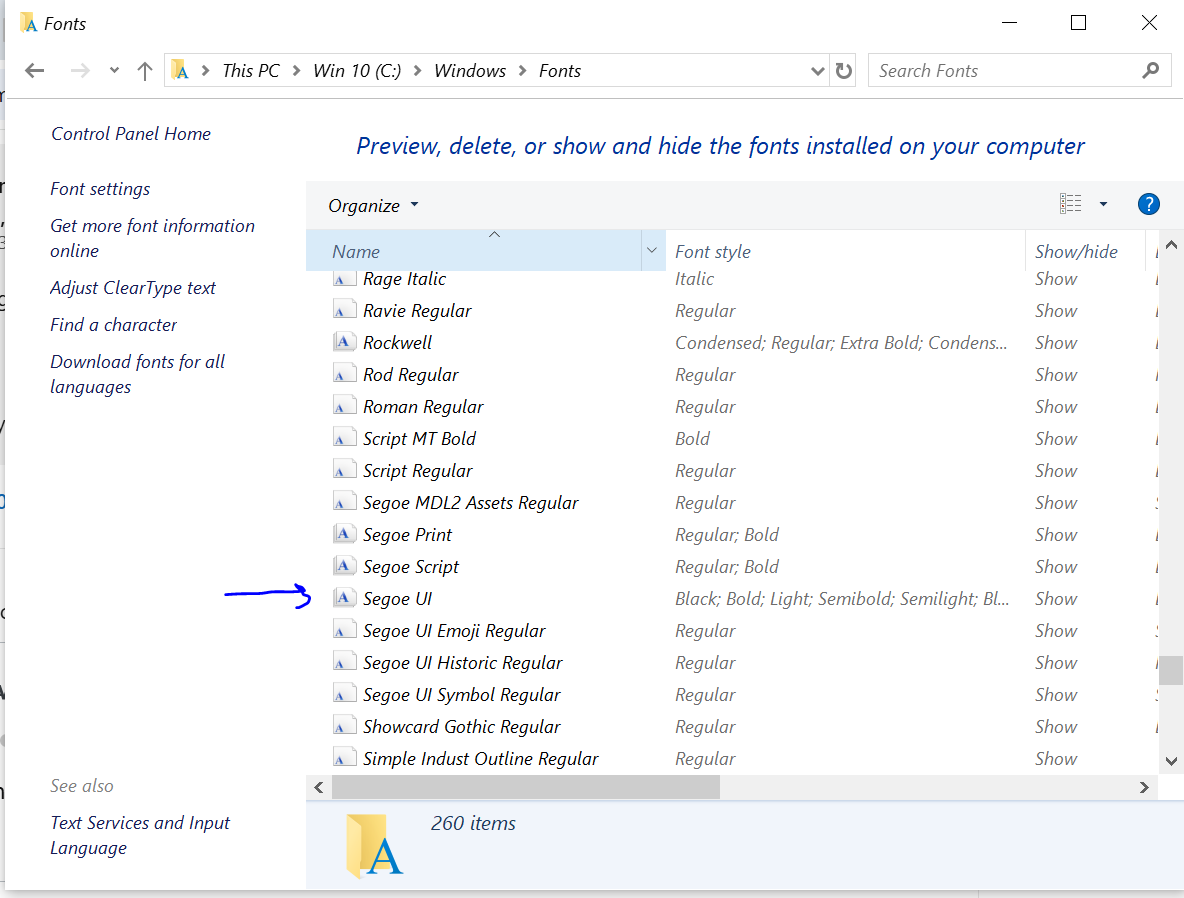
Task: Expand the address bar history dropdown
Action: click(817, 71)
